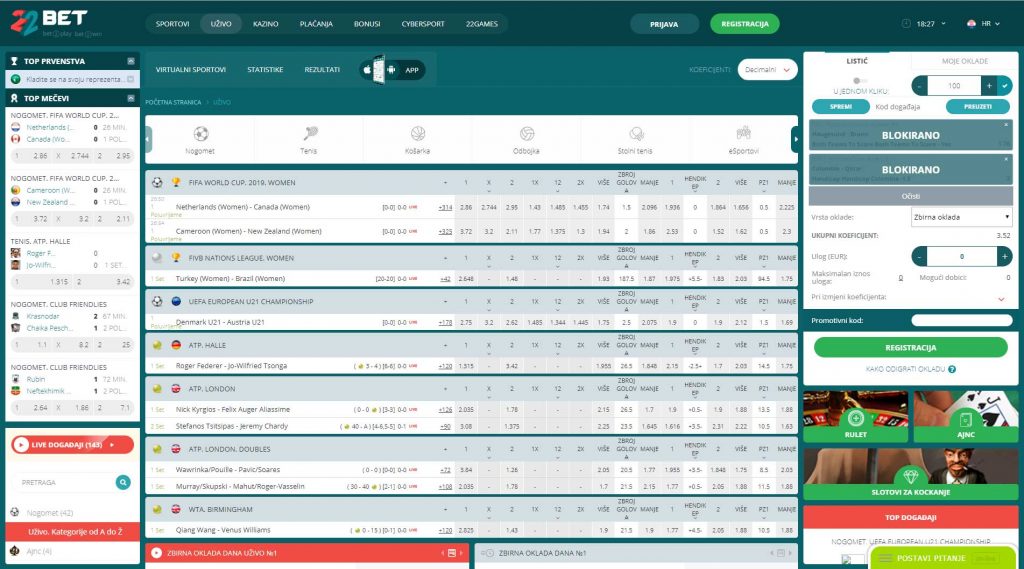Click the Promotivni kod input field

tap(962, 321)
